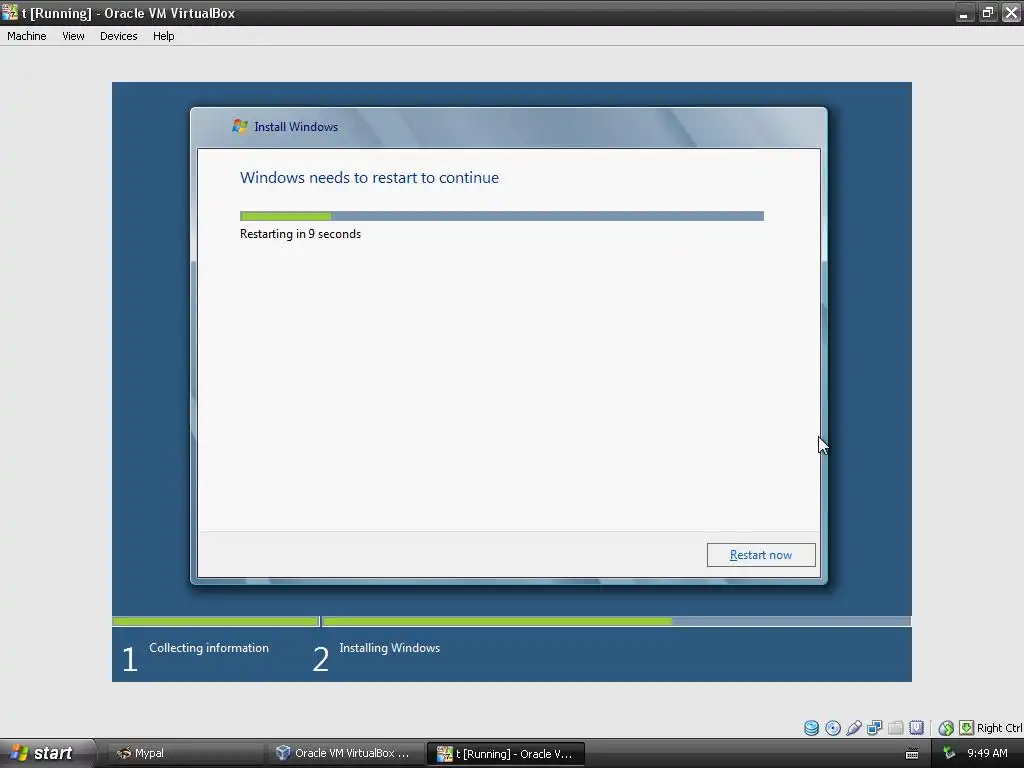The height and width of the screenshot is (768, 1024).
Task: Click the Restart now button
Action: coord(761,555)
